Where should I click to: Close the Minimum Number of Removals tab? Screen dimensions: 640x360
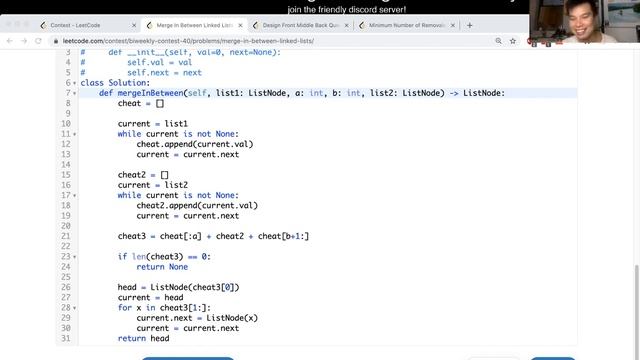tap(453, 25)
